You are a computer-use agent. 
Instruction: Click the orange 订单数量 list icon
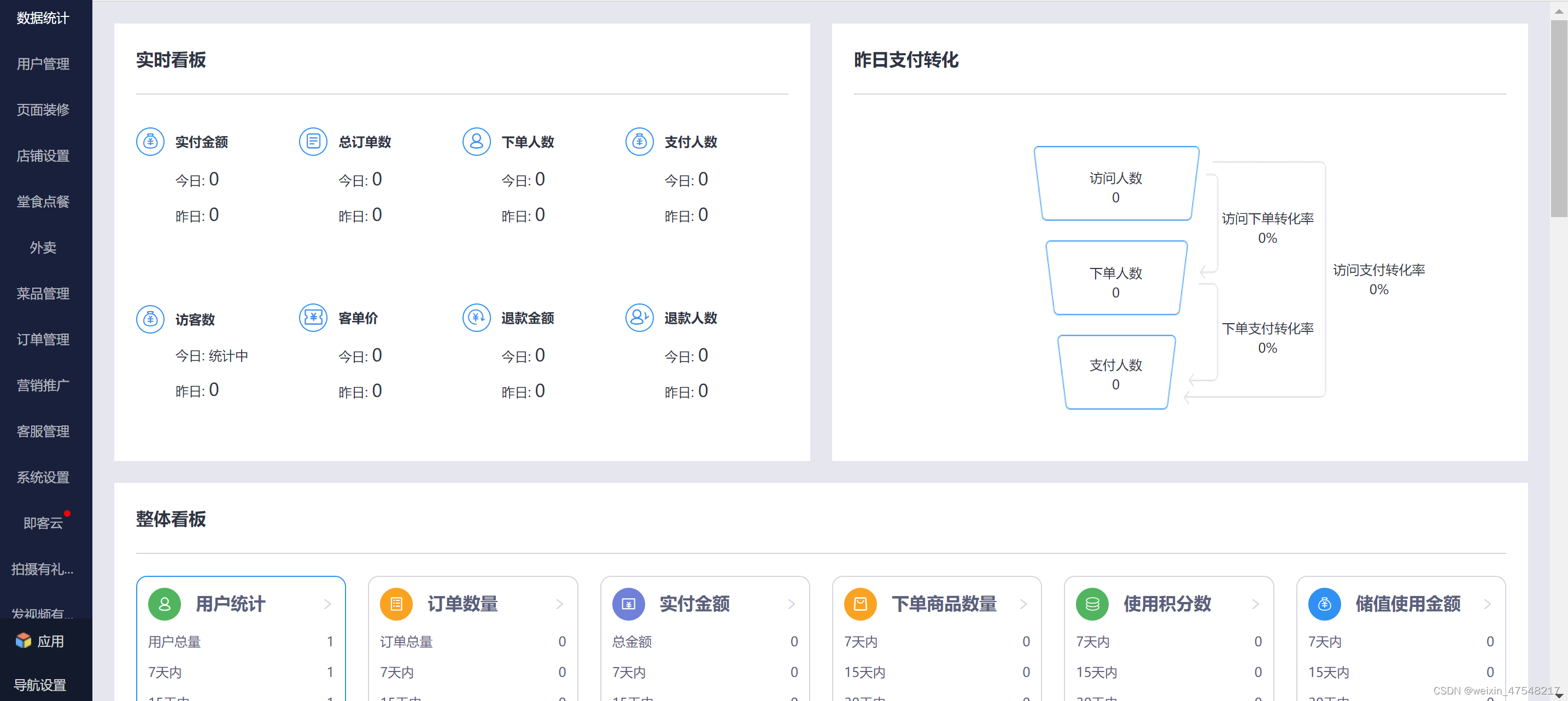coord(396,604)
